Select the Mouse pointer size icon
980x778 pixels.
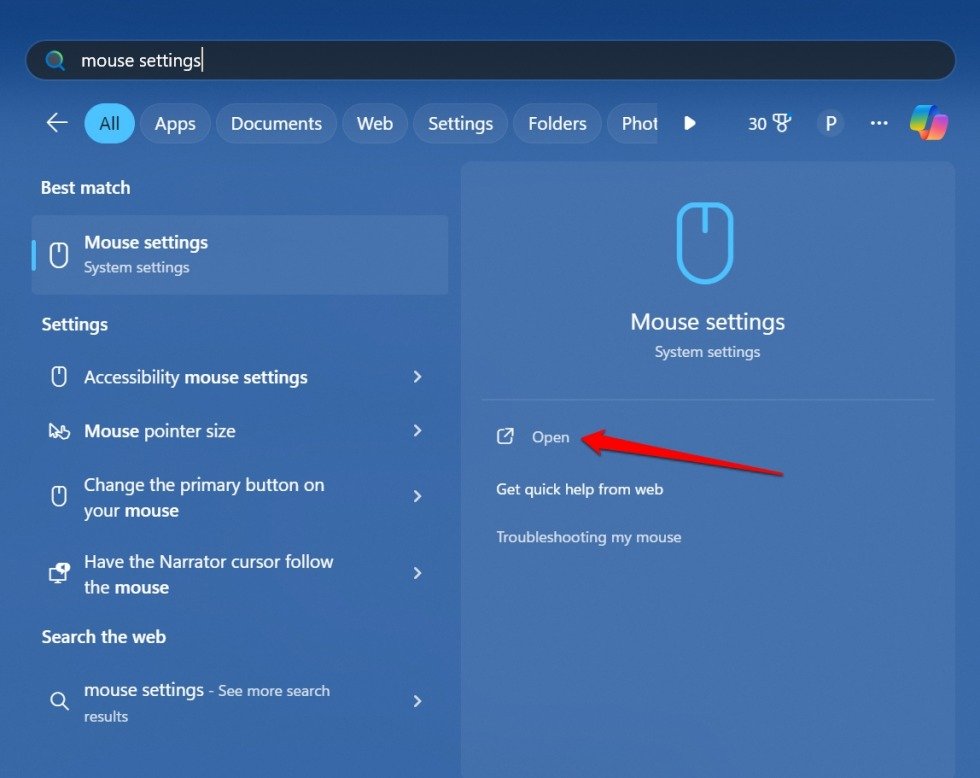[59, 430]
